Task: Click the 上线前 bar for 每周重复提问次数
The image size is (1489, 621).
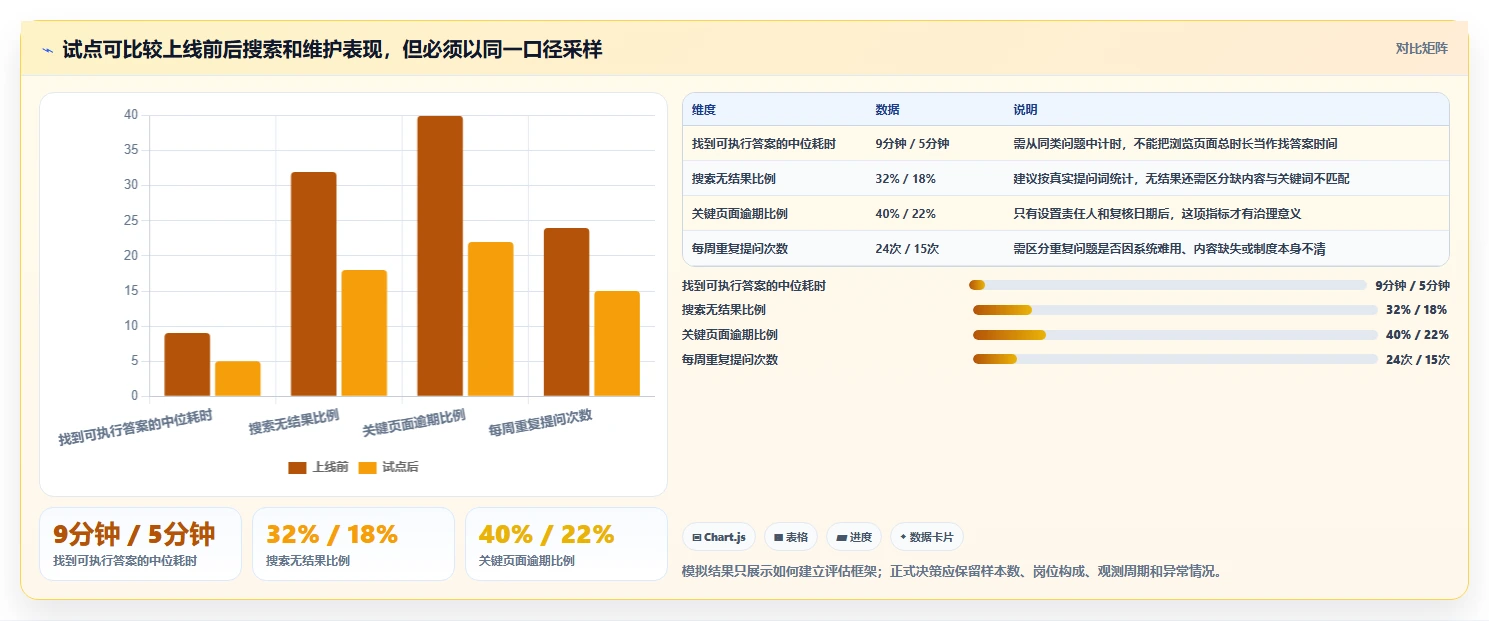Action: click(566, 312)
